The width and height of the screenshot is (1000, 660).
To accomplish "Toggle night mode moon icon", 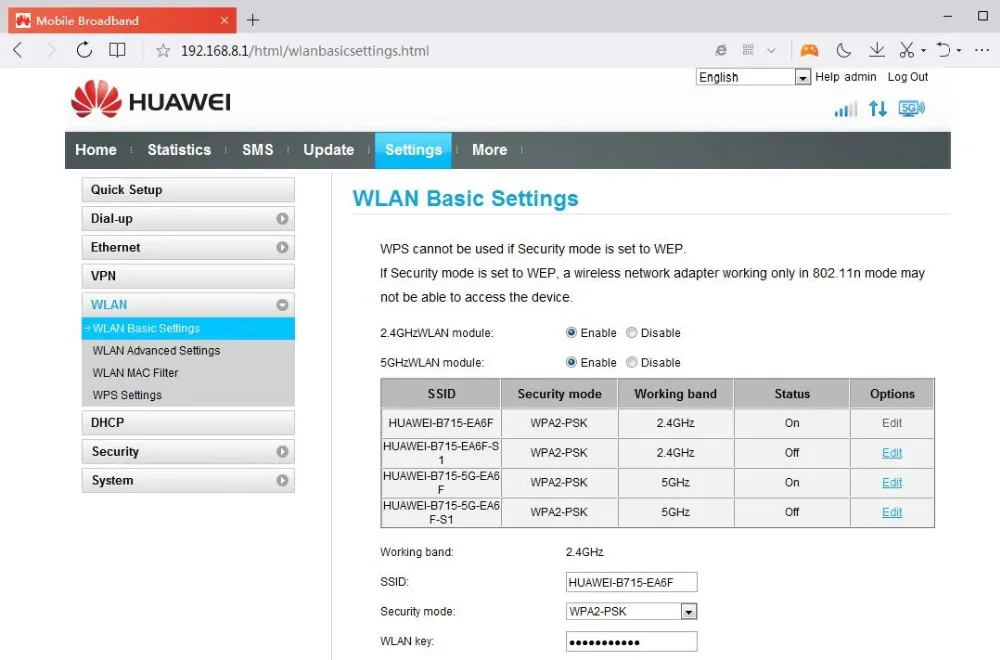I will click(x=843, y=50).
